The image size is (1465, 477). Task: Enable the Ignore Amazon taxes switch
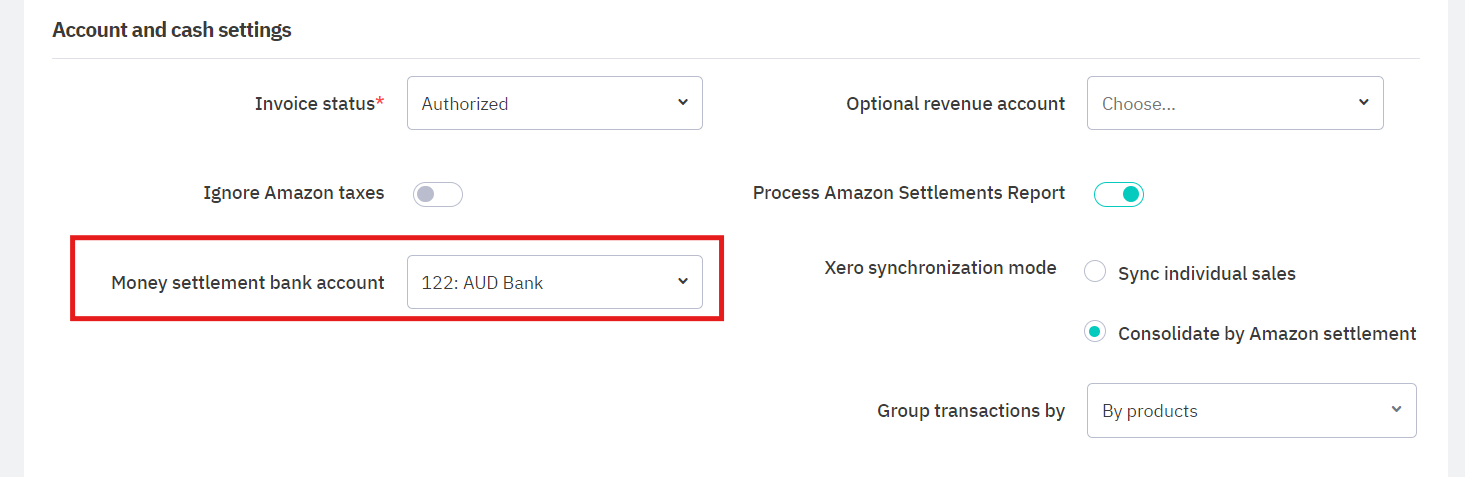pyautogui.click(x=438, y=194)
